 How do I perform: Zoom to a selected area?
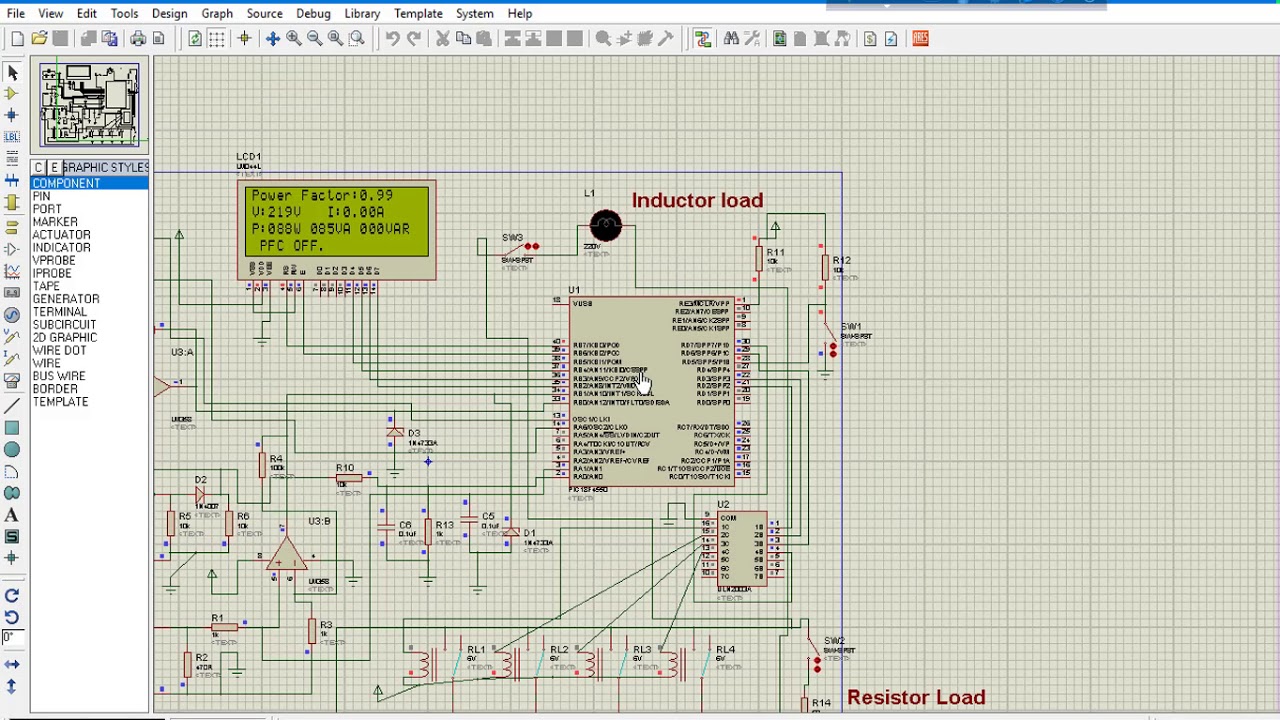(x=356, y=39)
